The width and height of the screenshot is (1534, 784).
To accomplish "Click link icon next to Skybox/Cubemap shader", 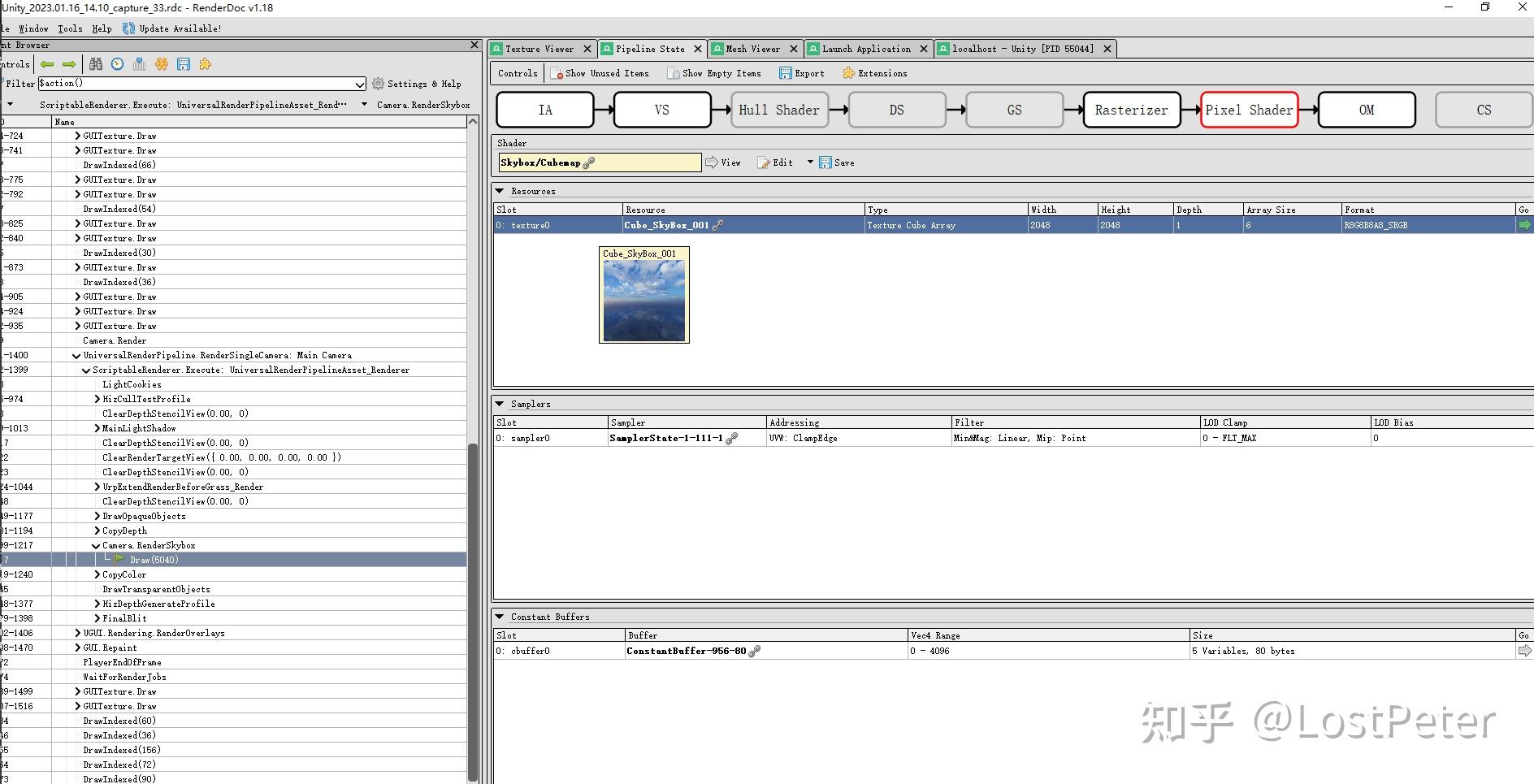I will pos(589,162).
